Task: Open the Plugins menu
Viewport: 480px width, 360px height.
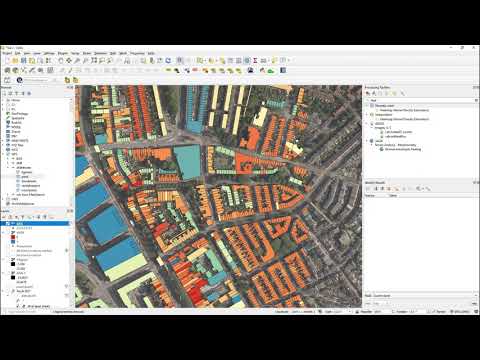Action: coord(63,53)
